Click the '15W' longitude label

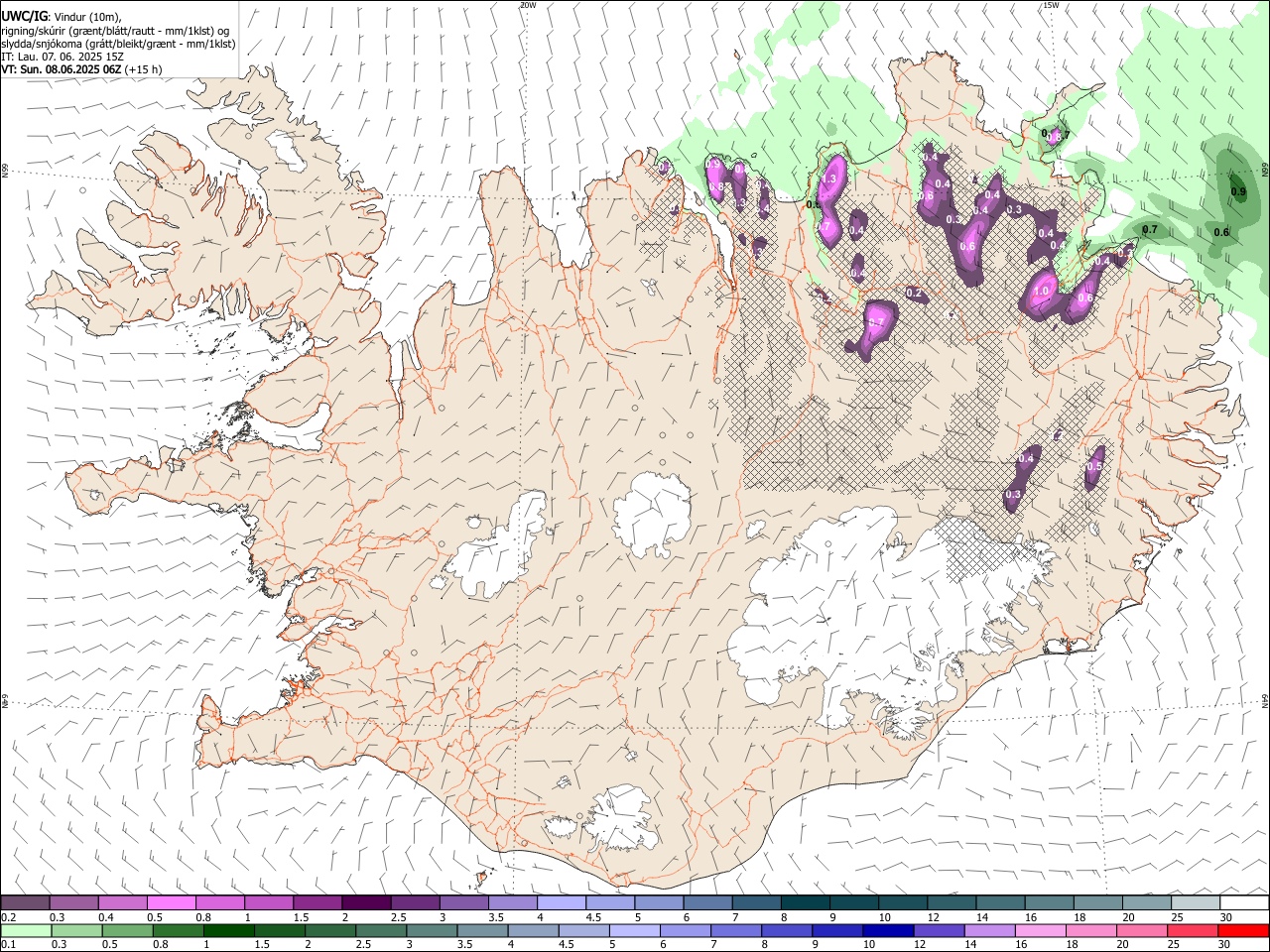click(1051, 5)
